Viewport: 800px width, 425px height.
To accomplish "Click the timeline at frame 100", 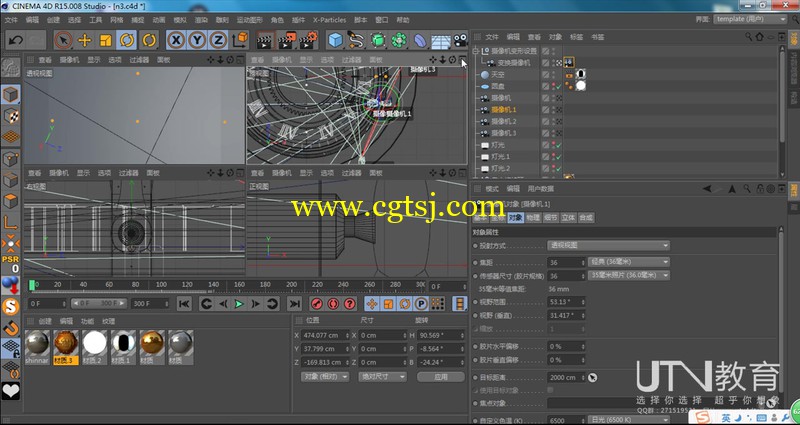I will pos(161,285).
